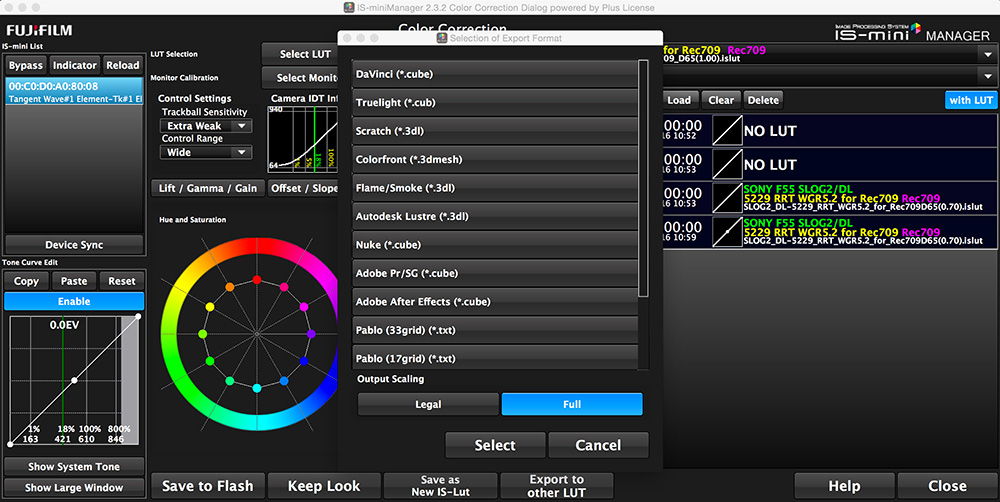
Task: Choose Autodesk Lustre (*.3dl) format
Action: point(495,216)
